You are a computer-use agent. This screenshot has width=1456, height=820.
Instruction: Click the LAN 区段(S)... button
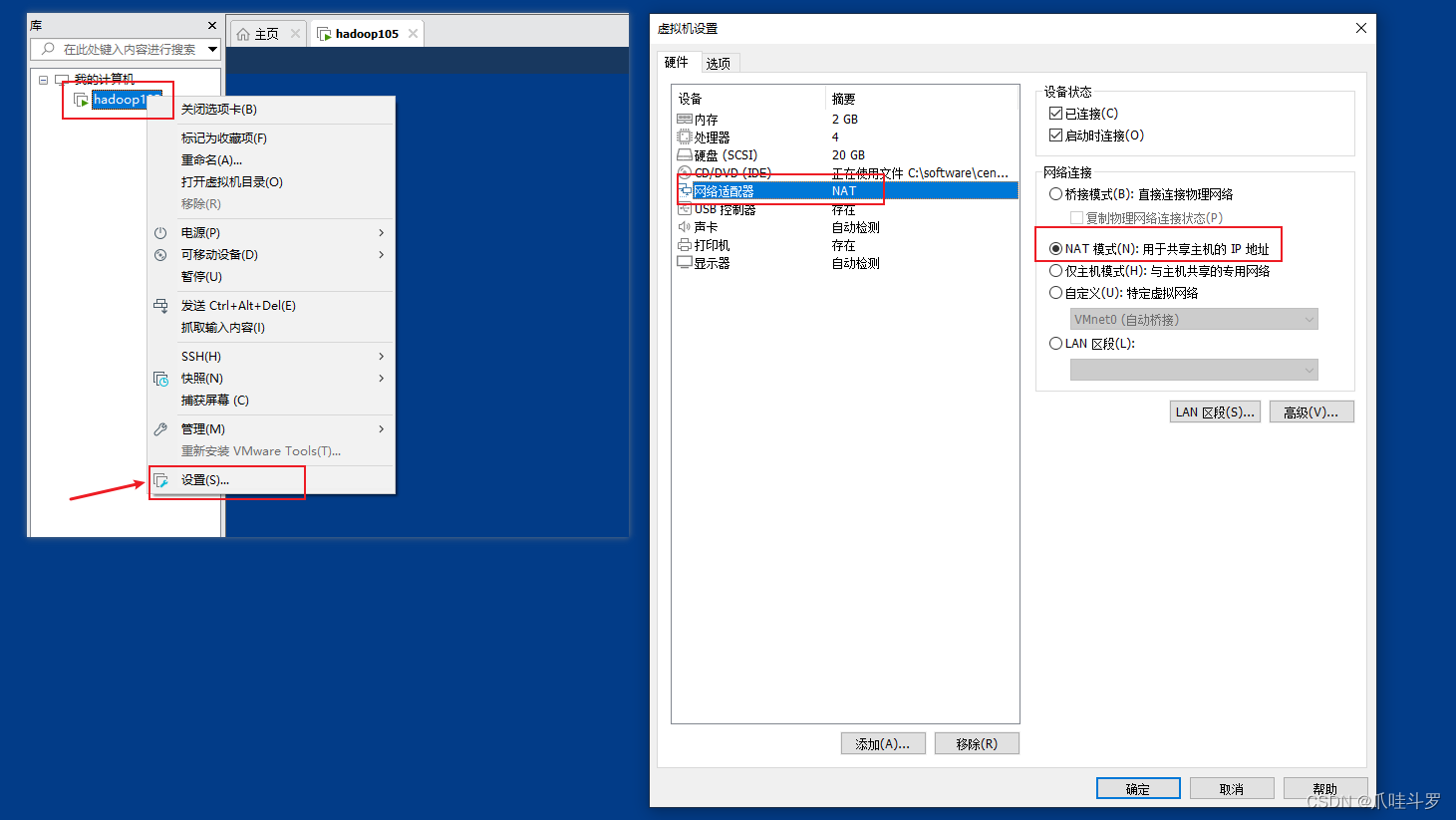tap(1215, 412)
